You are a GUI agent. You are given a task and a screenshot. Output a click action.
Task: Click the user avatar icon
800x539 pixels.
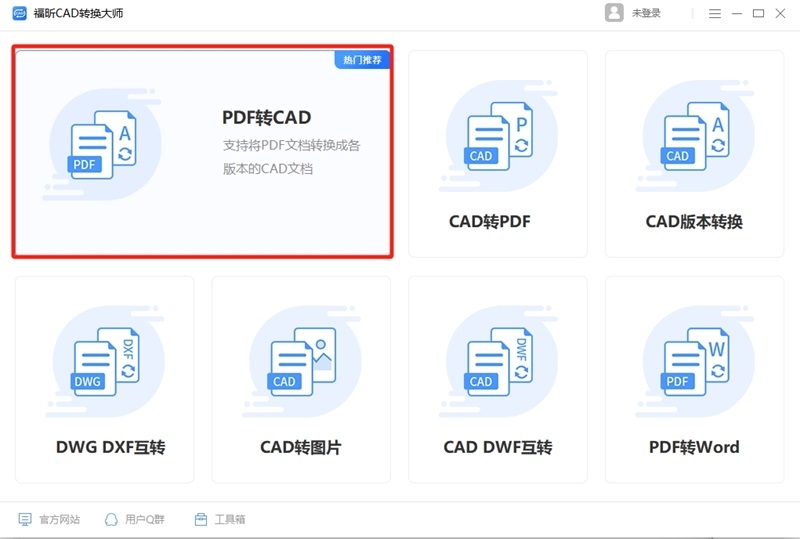614,13
